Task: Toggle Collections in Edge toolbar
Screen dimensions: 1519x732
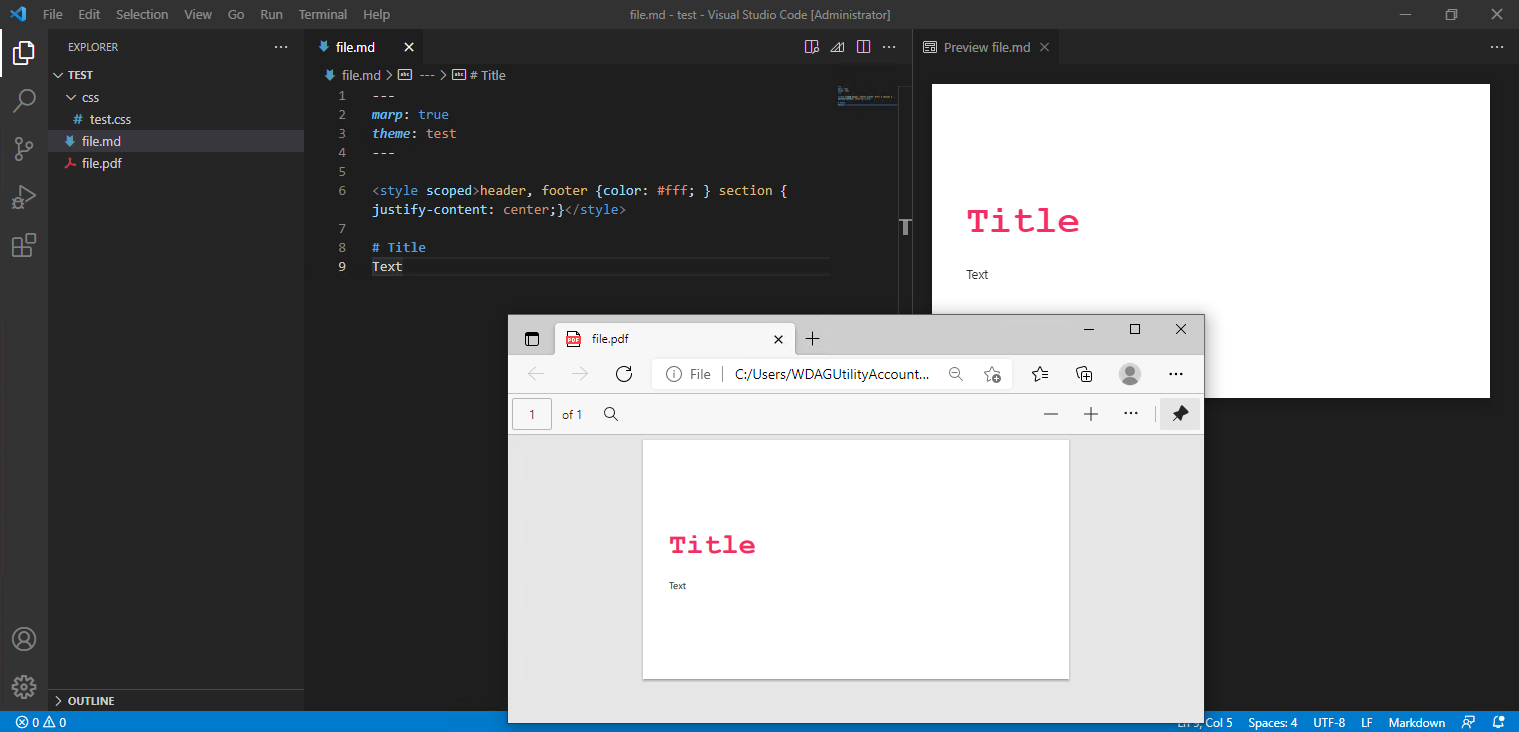Action: tap(1084, 373)
